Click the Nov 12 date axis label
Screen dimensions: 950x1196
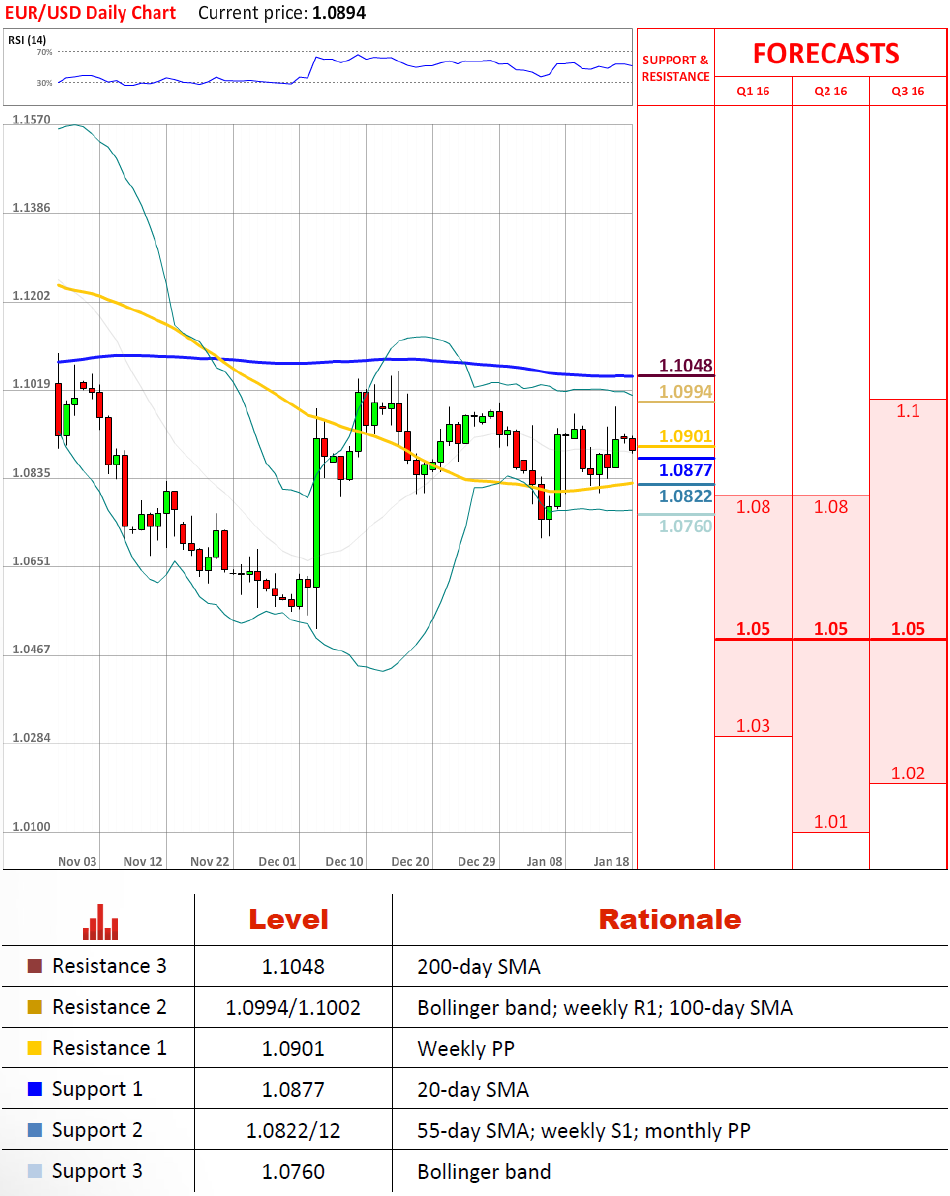[143, 861]
